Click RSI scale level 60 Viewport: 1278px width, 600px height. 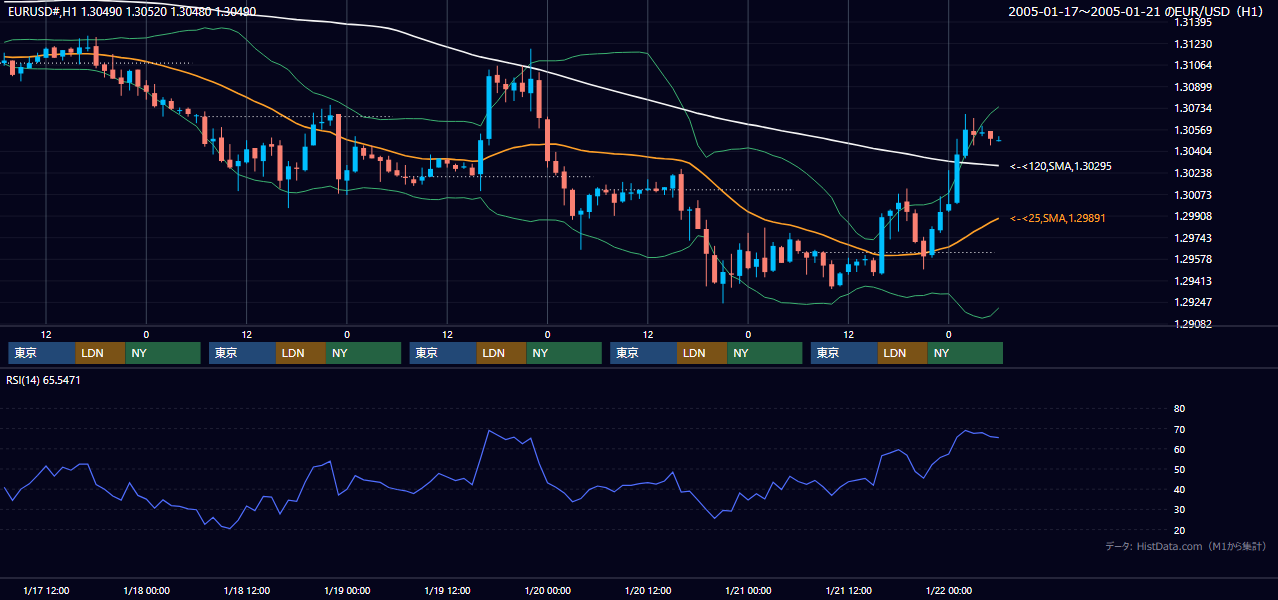[1179, 449]
